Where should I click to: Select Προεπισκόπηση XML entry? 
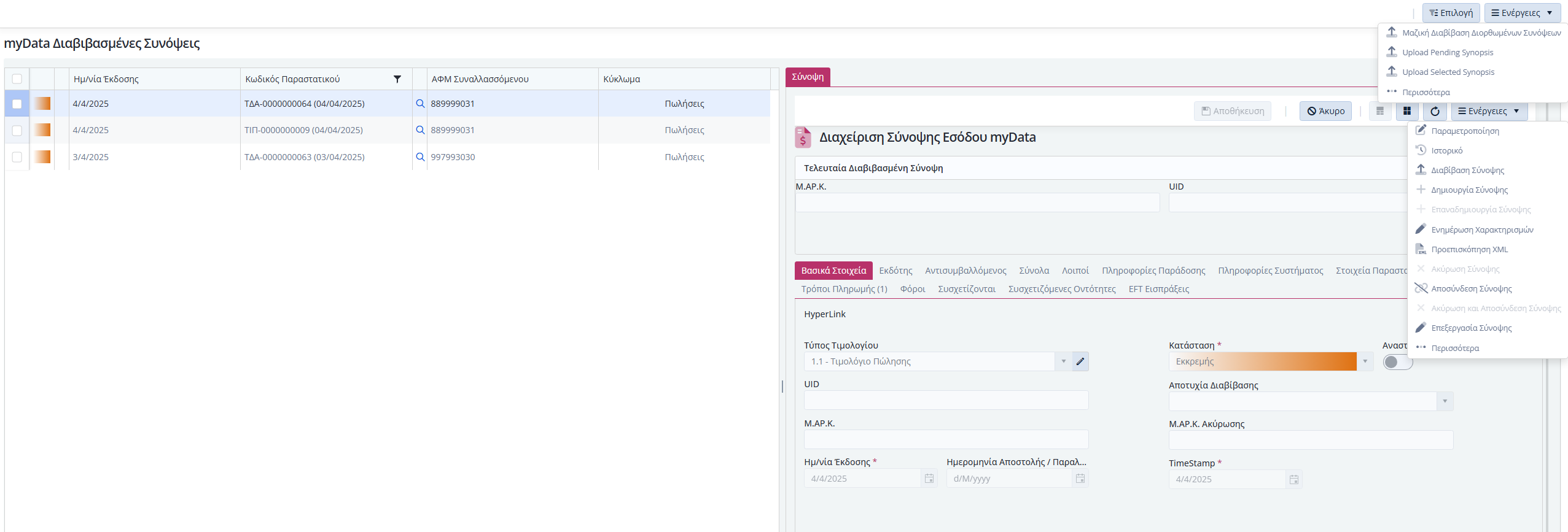(x=1488, y=250)
